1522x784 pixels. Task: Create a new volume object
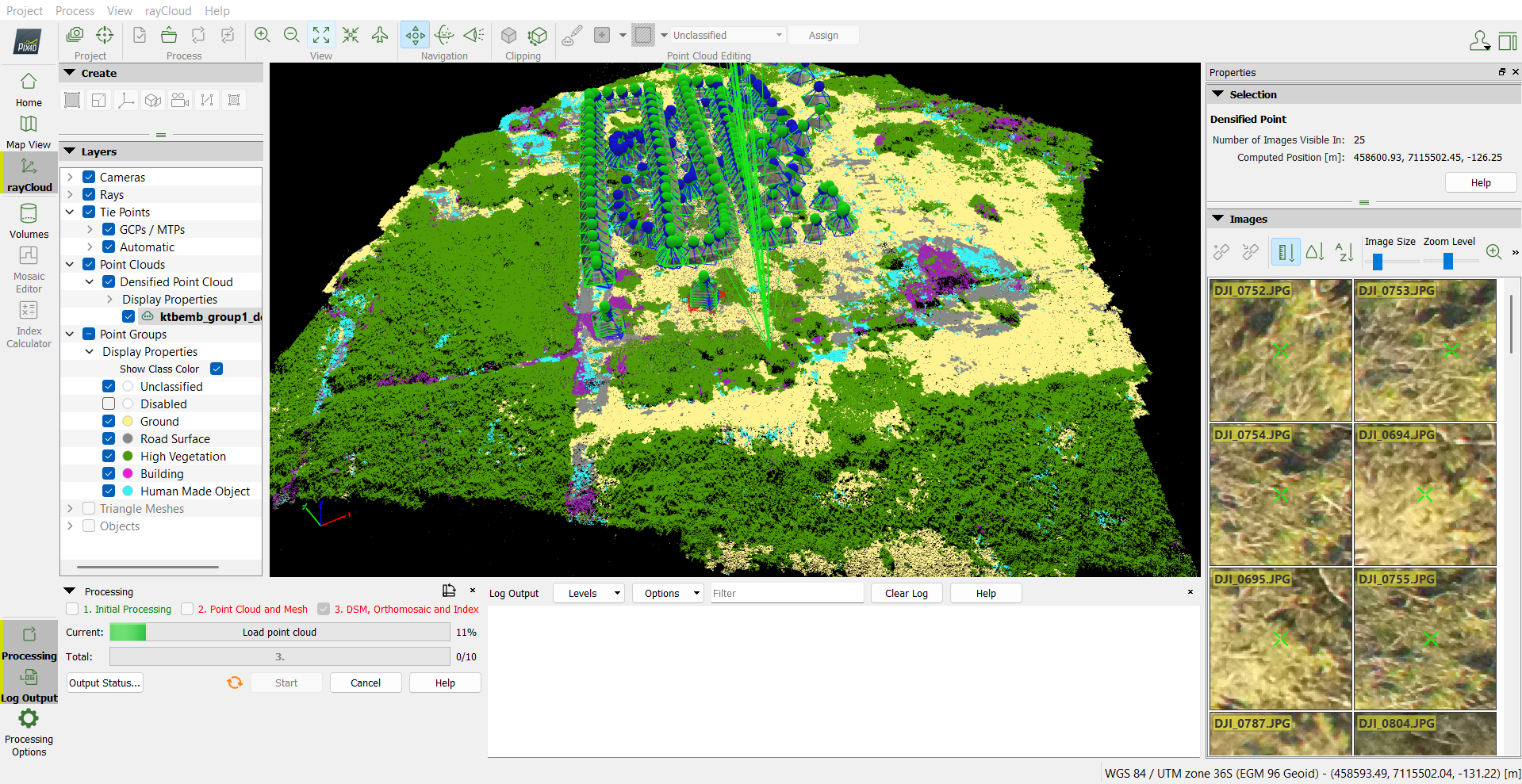coord(153,100)
